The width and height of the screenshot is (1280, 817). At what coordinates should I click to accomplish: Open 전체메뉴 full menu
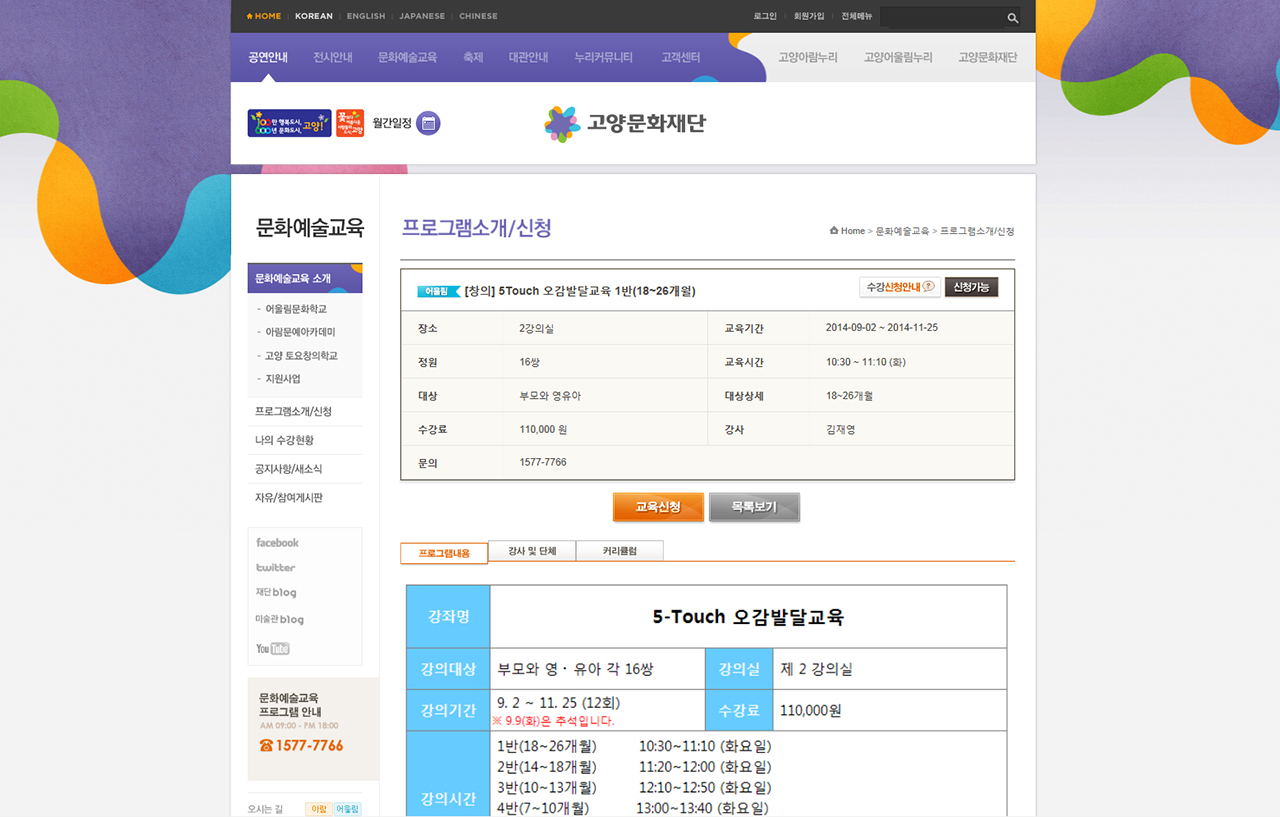point(857,16)
